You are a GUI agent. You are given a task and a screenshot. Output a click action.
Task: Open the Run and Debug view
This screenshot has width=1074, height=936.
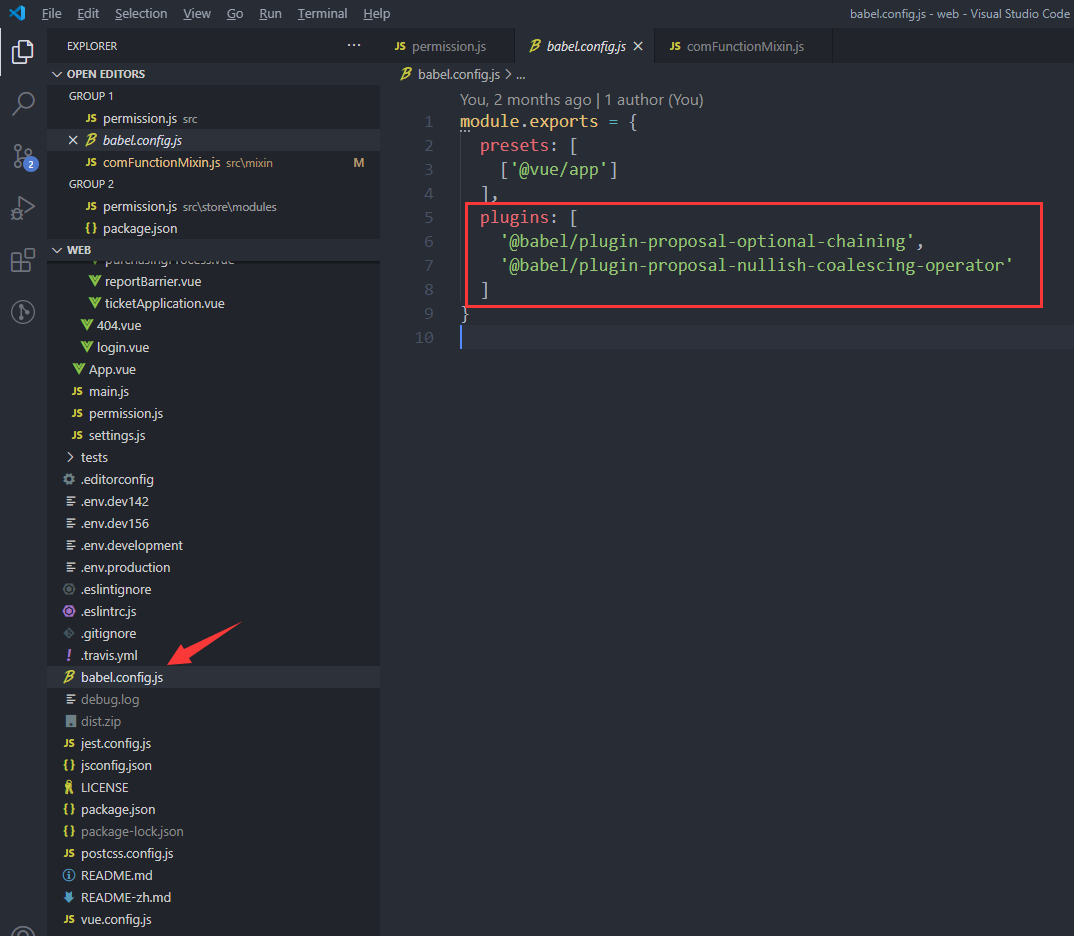click(23, 208)
